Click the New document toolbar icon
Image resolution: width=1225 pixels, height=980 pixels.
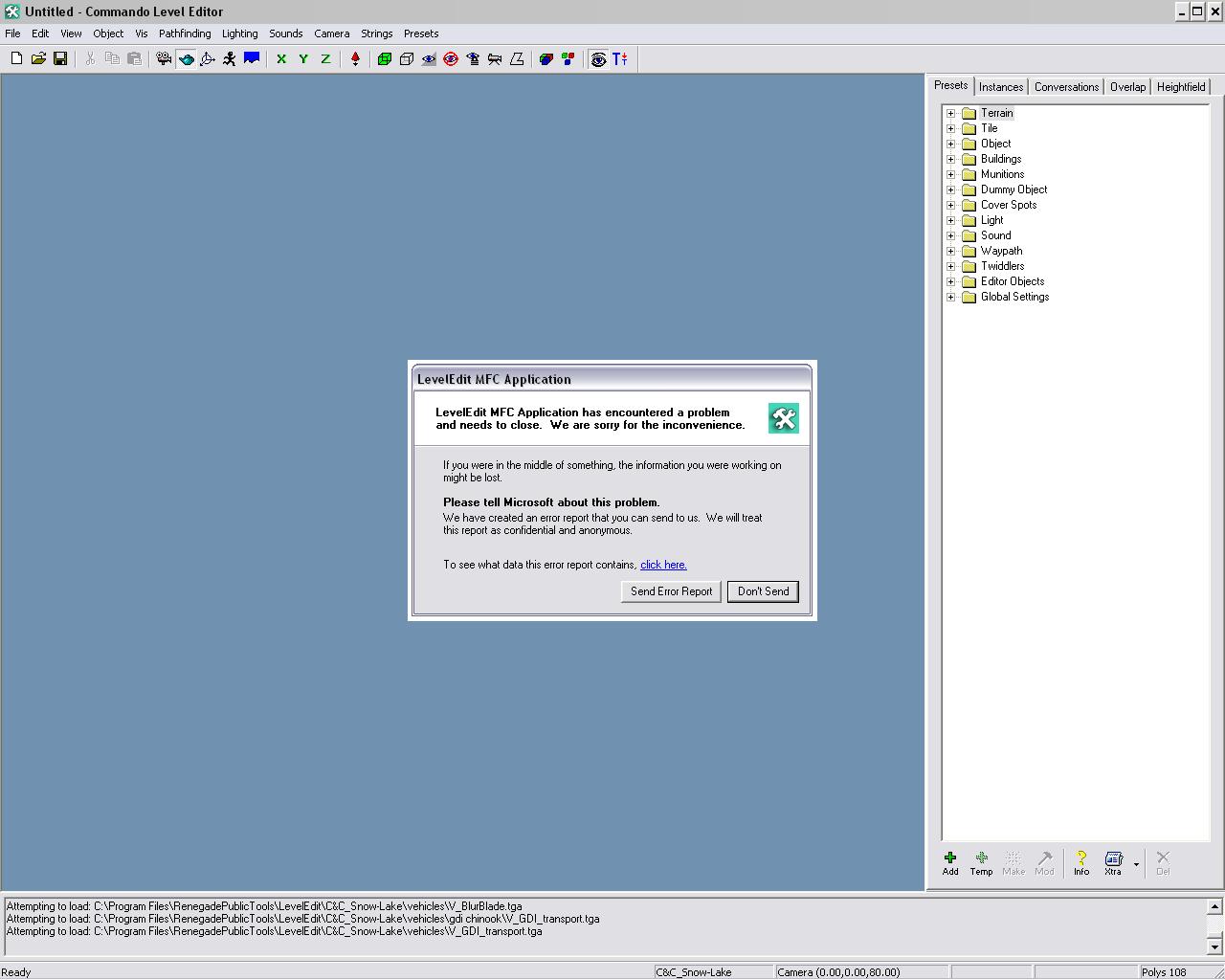click(16, 59)
